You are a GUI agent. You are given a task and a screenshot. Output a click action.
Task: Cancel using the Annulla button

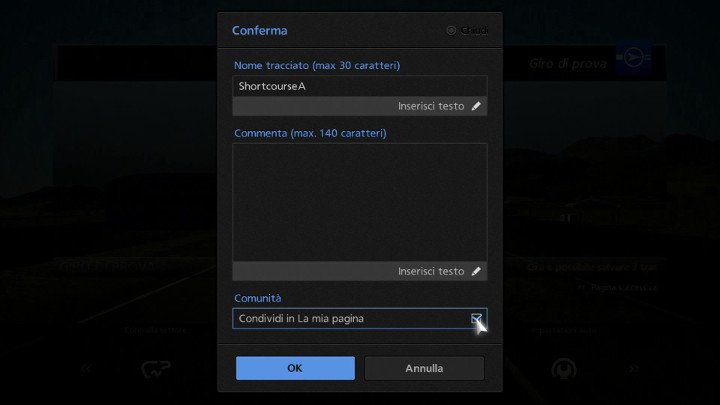pos(424,368)
